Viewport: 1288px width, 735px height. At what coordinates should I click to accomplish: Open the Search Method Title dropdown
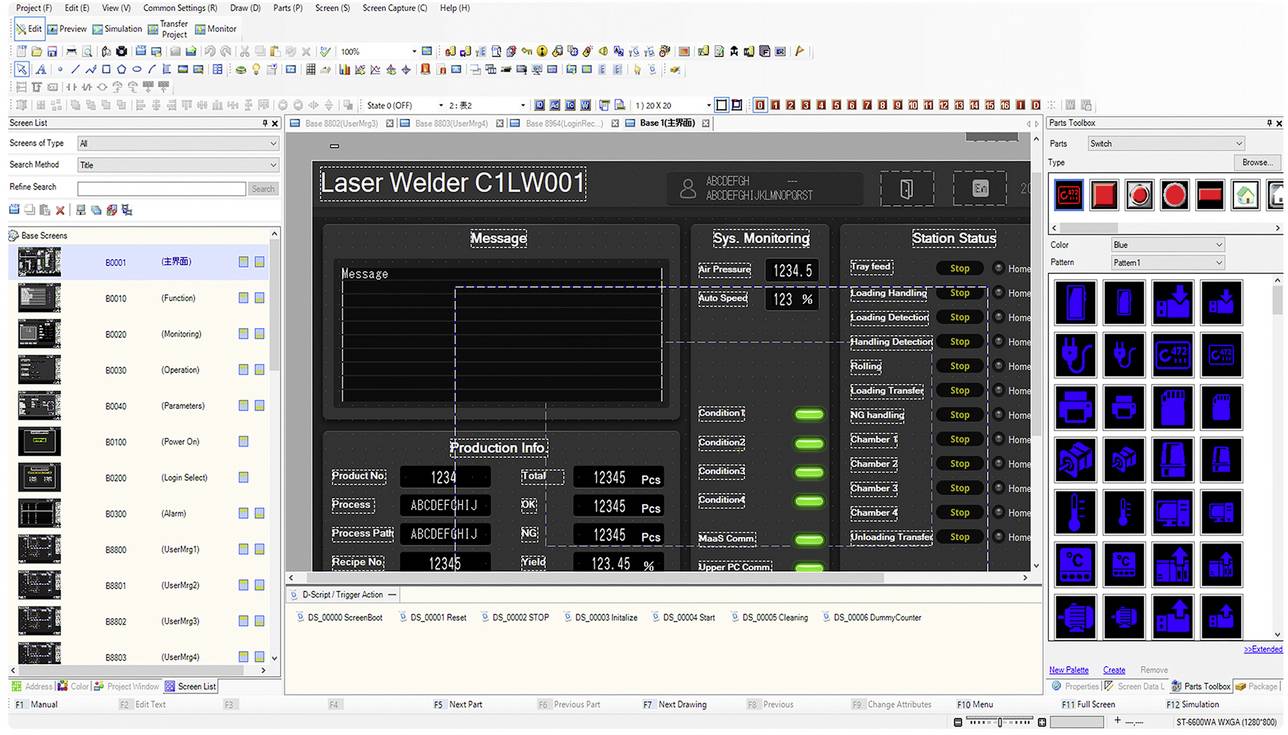(178, 165)
